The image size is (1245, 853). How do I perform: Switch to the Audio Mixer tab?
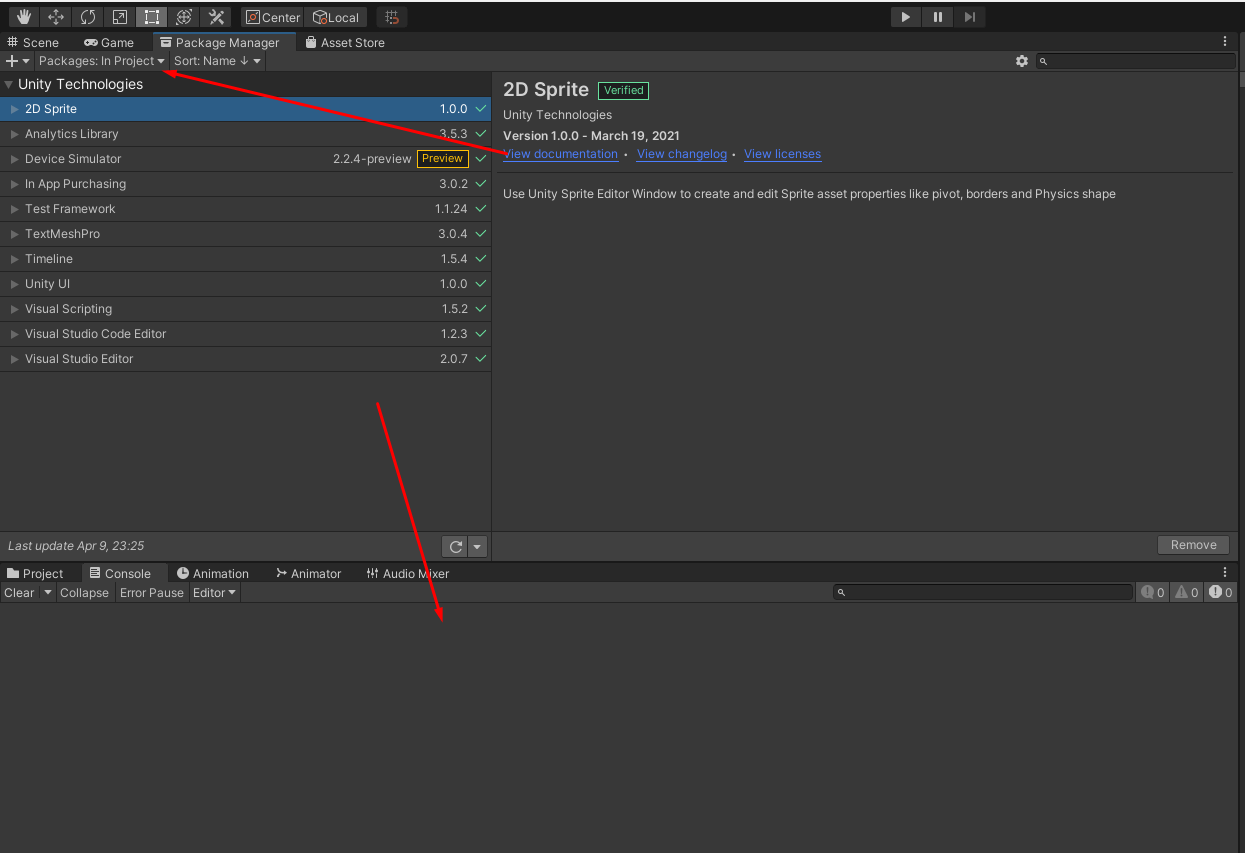pos(407,573)
